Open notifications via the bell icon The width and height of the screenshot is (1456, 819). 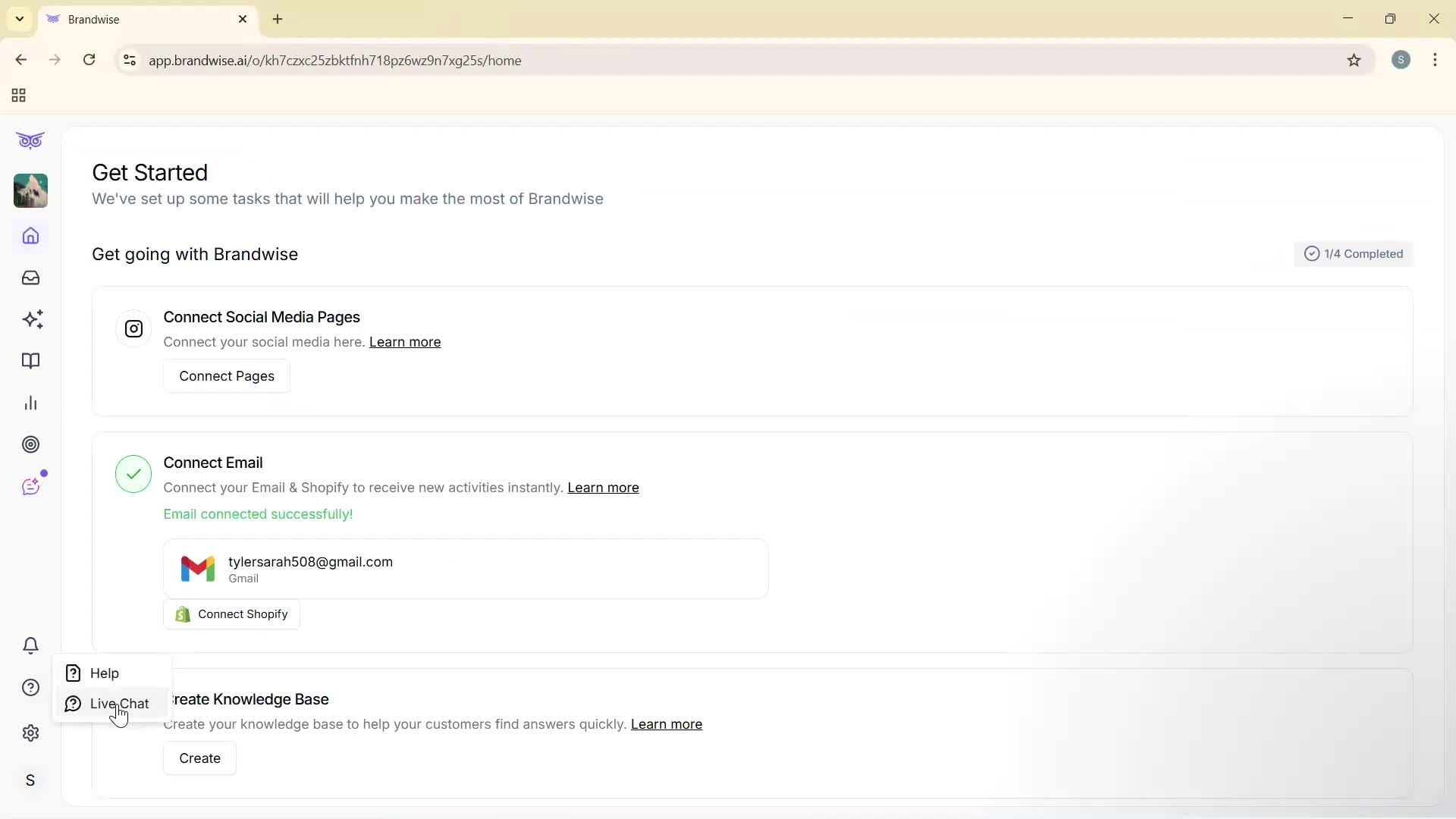pyautogui.click(x=30, y=645)
